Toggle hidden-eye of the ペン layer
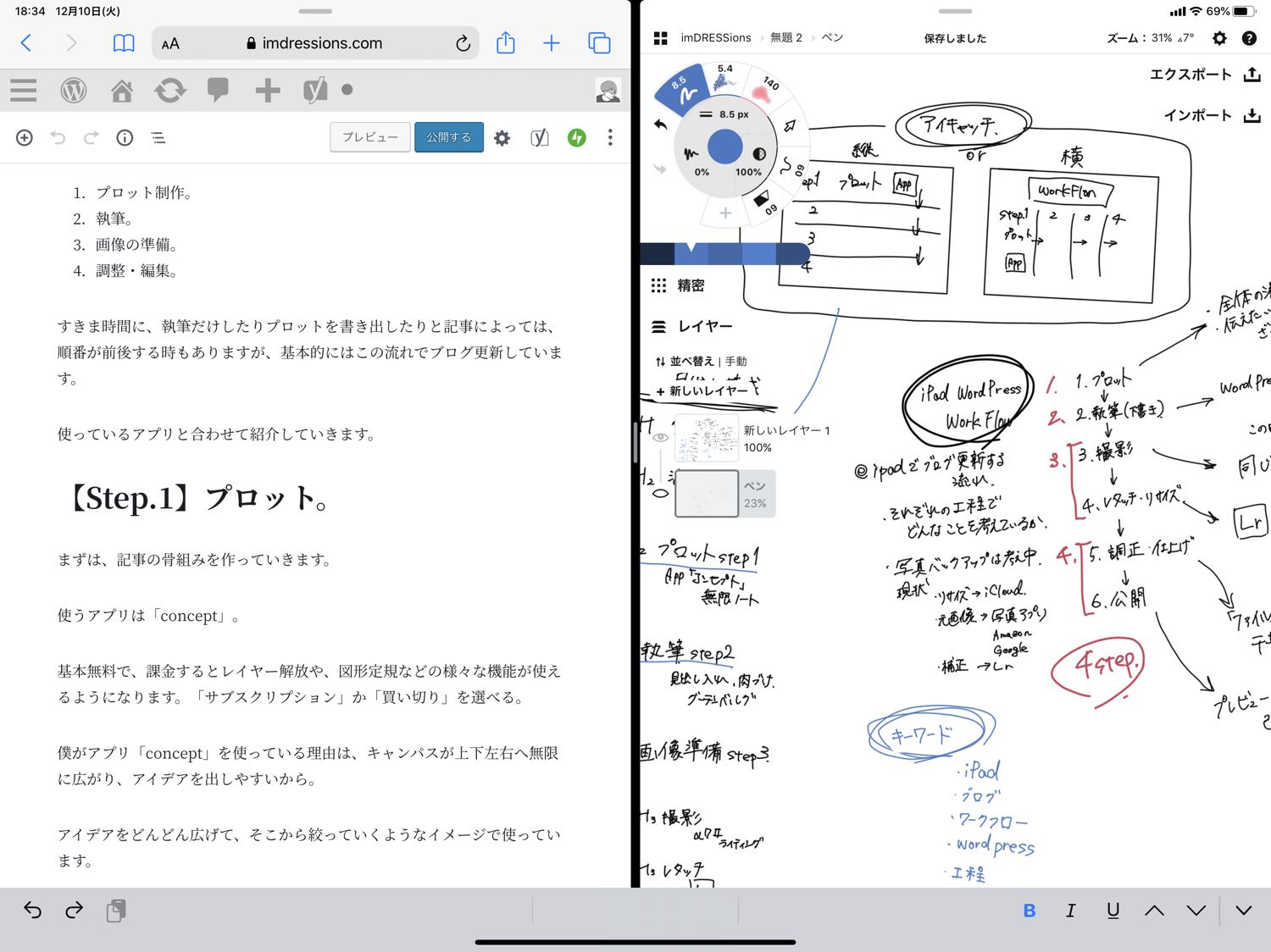Screen dimensions: 1271x952 pyautogui.click(x=661, y=493)
